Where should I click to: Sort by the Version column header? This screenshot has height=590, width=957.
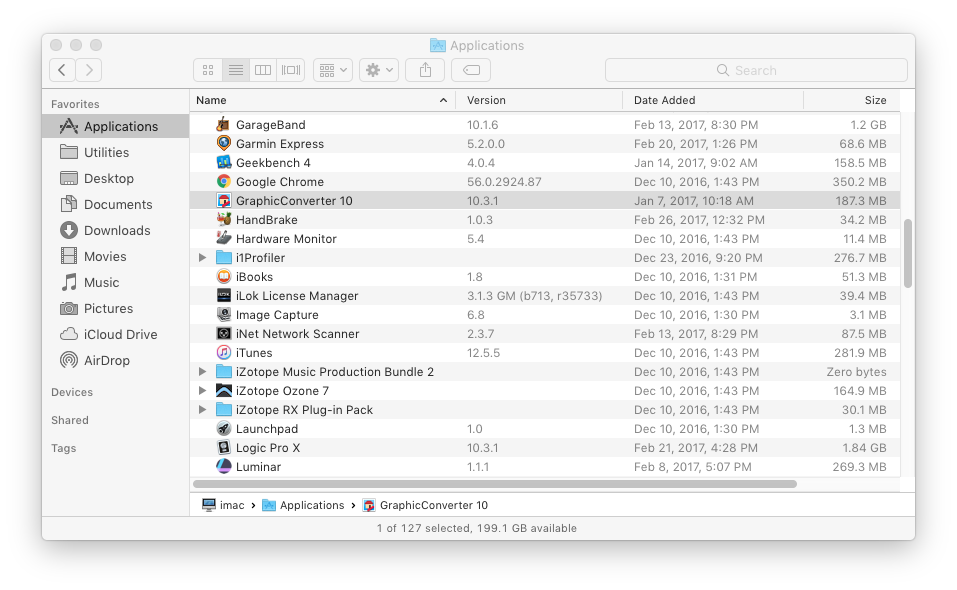point(539,100)
